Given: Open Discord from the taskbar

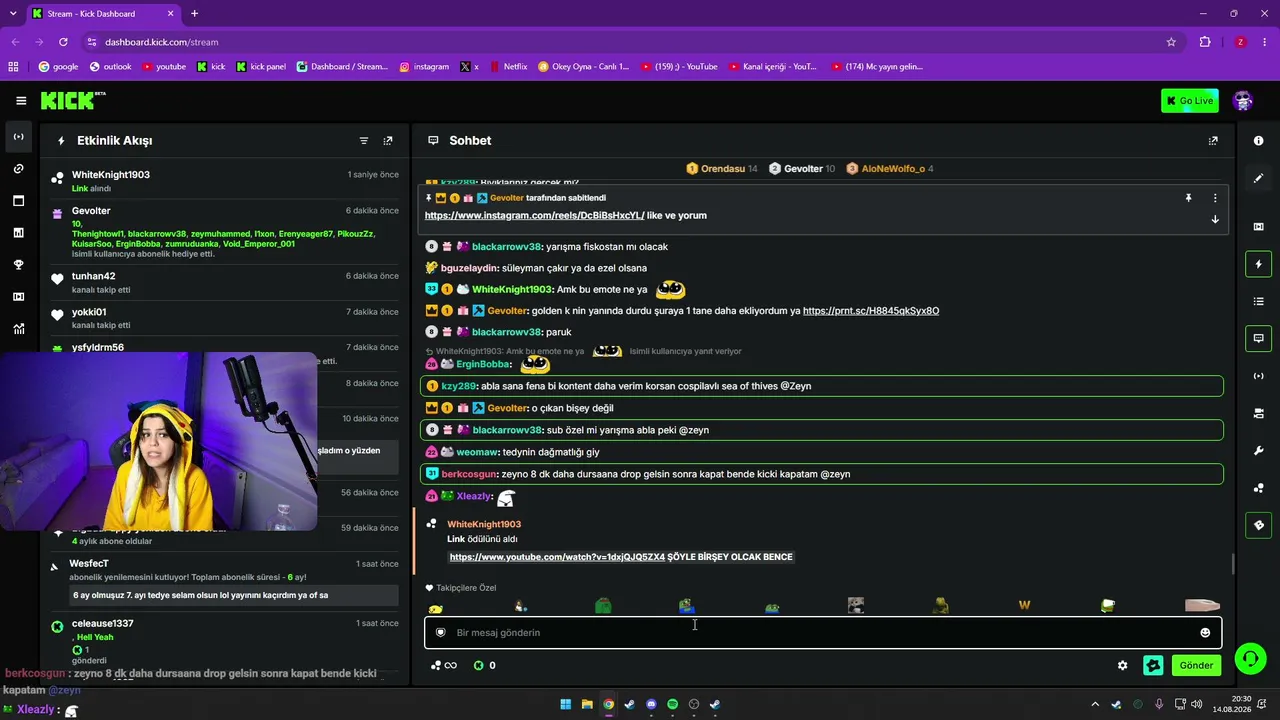Looking at the screenshot, I should pyautogui.click(x=651, y=704).
